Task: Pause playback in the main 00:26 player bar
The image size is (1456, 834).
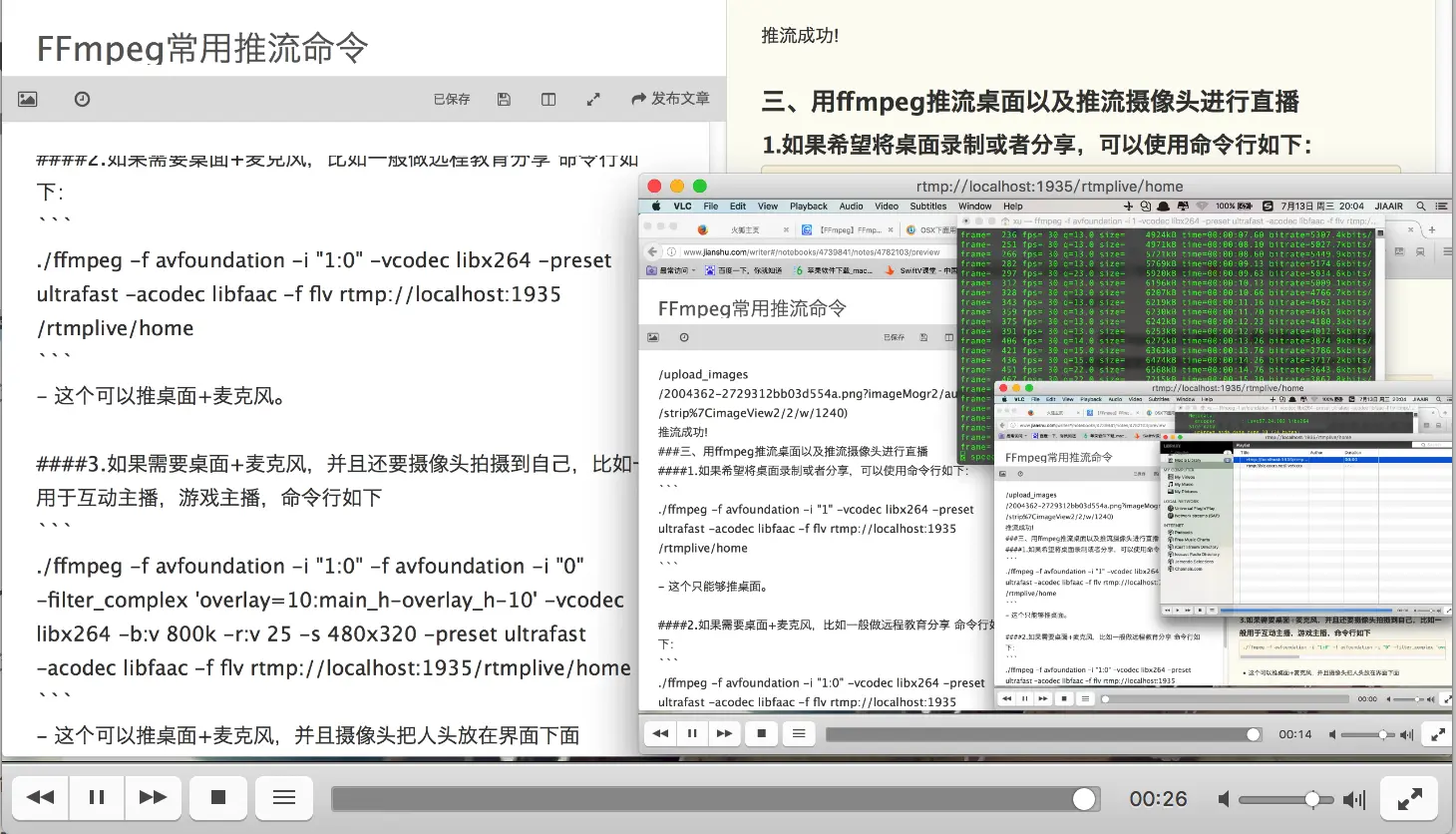Action: coord(97,797)
